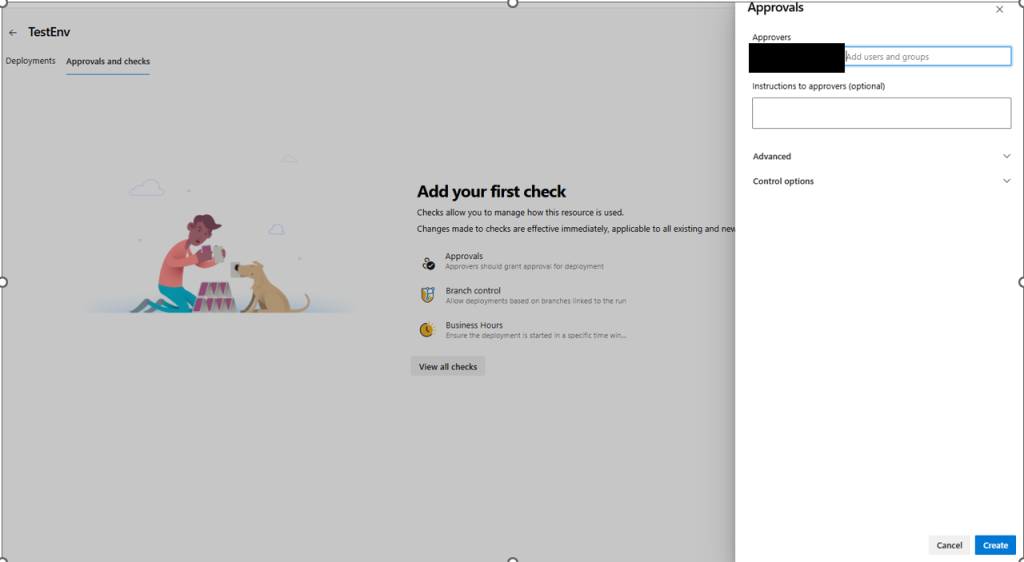The height and width of the screenshot is (562, 1024).
Task: Expand the Control options chevron
Action: coord(1006,181)
